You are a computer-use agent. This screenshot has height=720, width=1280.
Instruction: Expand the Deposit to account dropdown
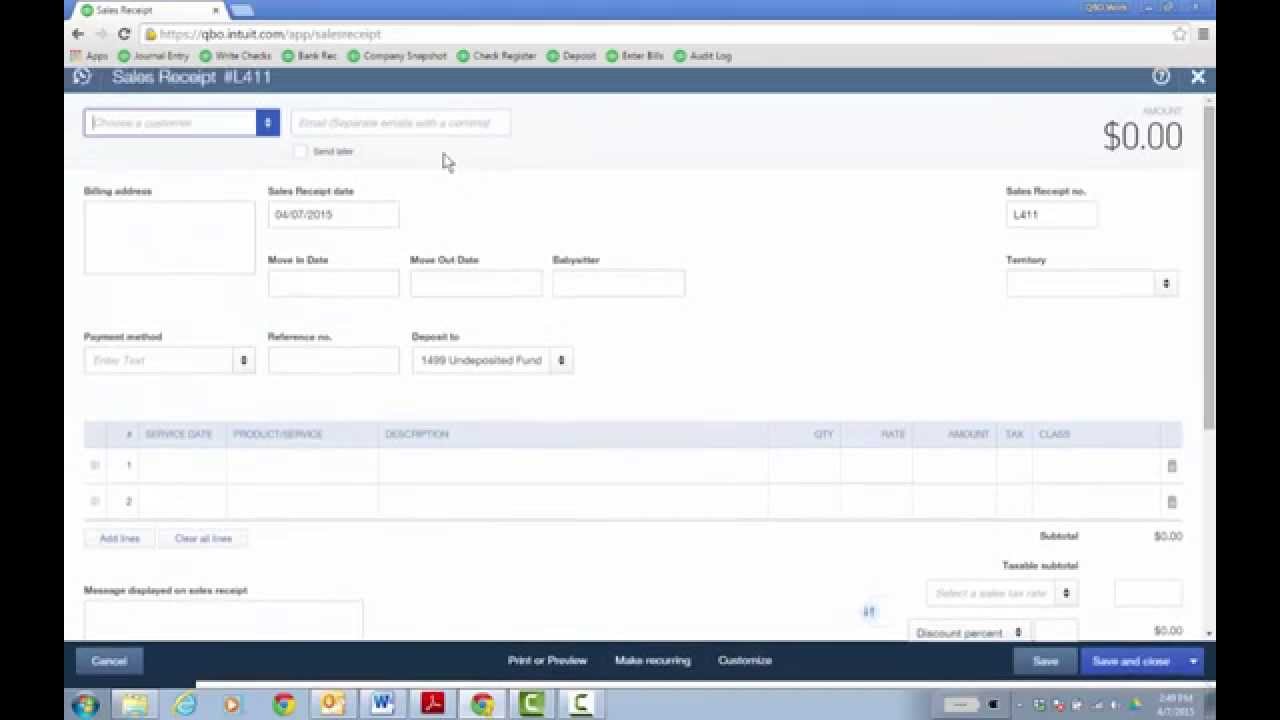(x=561, y=360)
